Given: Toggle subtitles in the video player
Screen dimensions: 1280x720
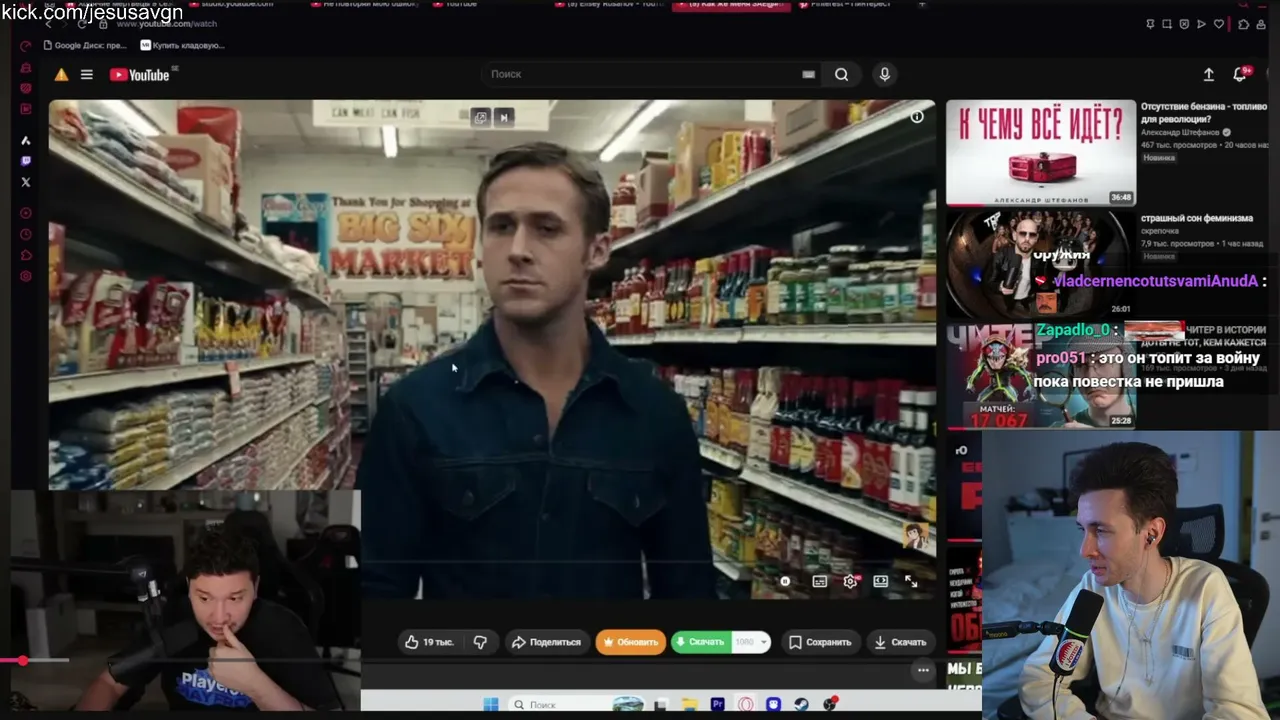Looking at the screenshot, I should 820,581.
